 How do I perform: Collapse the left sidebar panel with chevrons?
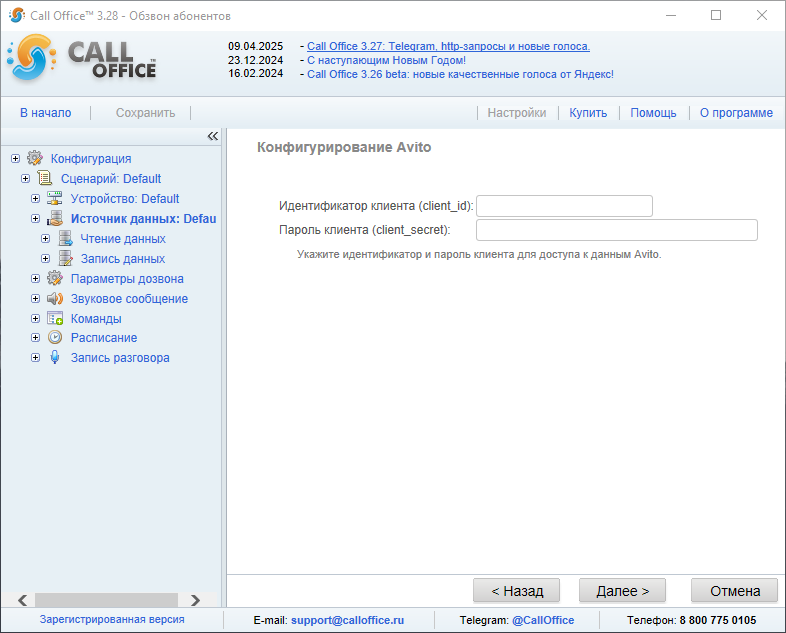point(212,136)
